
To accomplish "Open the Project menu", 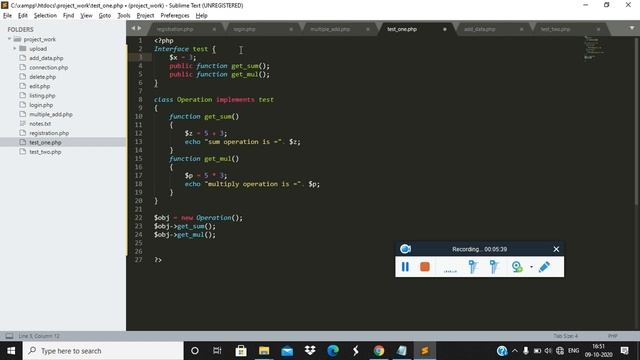I will [x=145, y=16].
